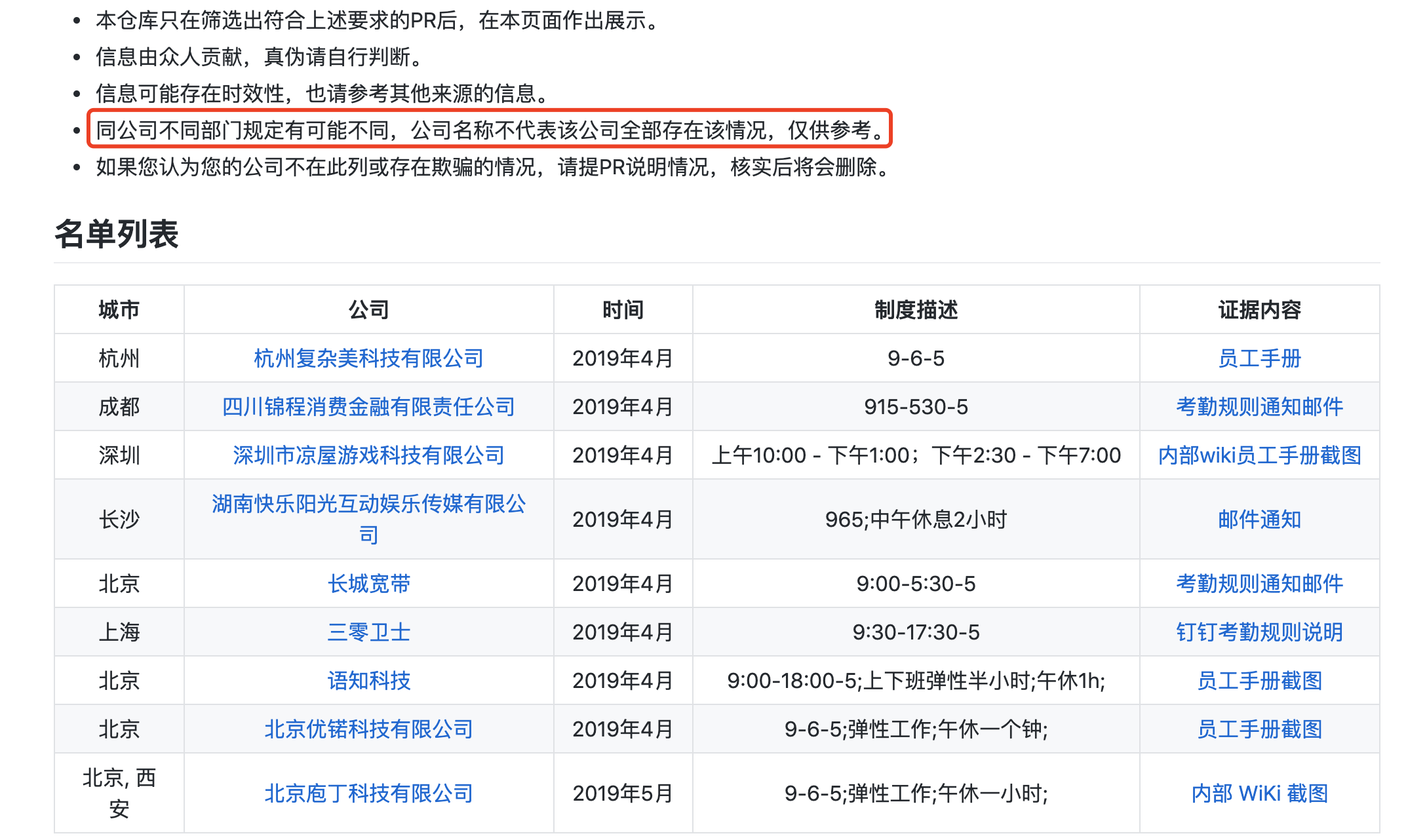Click the 上海 city cell
Image resolution: width=1408 pixels, height=840 pixels.
[119, 632]
